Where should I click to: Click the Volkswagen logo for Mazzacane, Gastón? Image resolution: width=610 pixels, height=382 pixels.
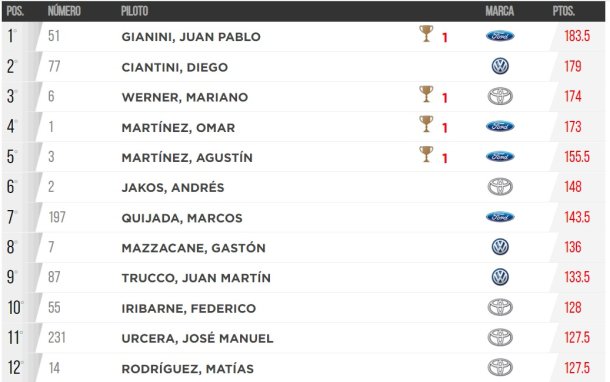[x=500, y=247]
